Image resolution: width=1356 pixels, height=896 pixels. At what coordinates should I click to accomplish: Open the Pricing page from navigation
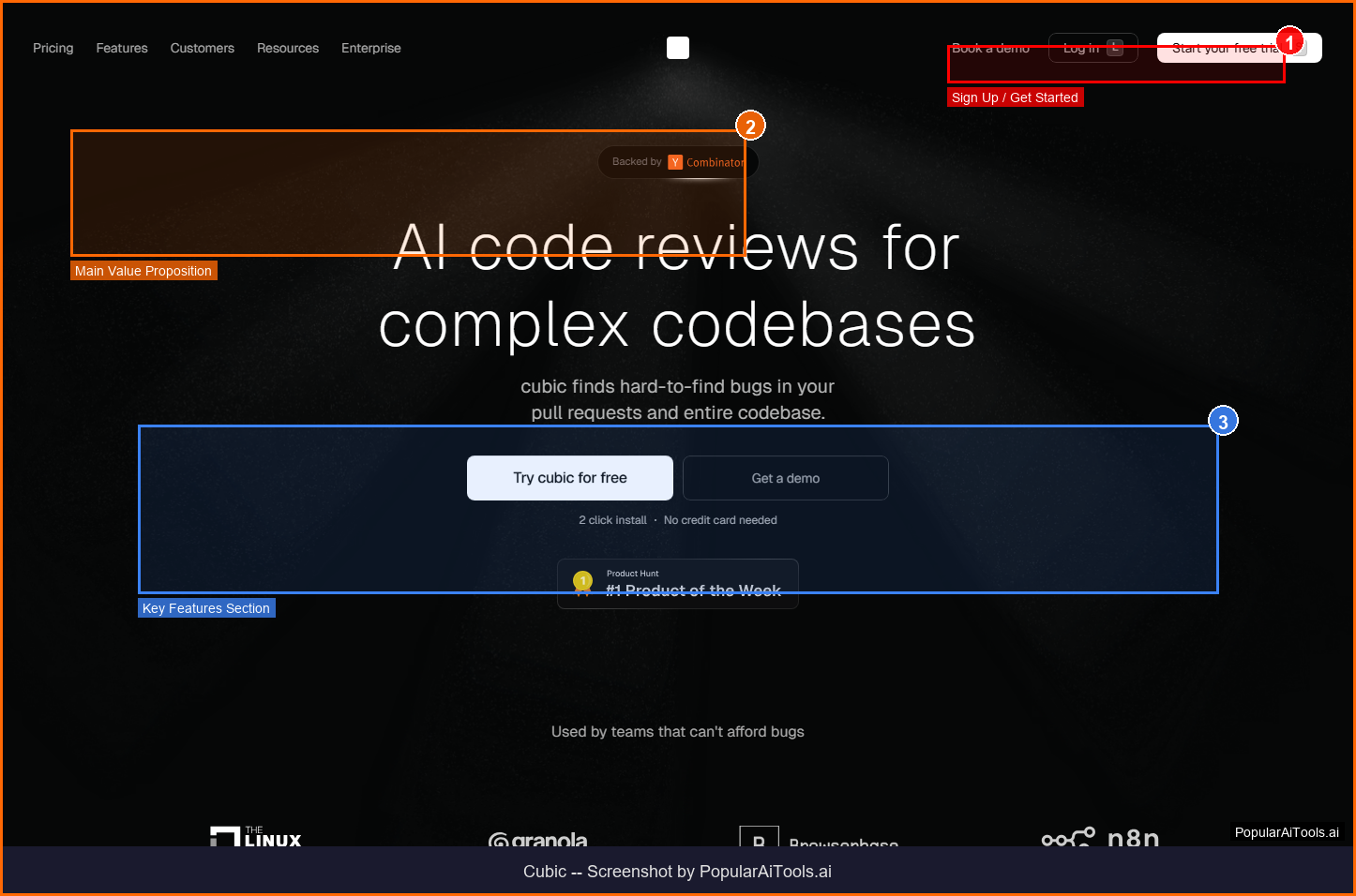tap(53, 48)
